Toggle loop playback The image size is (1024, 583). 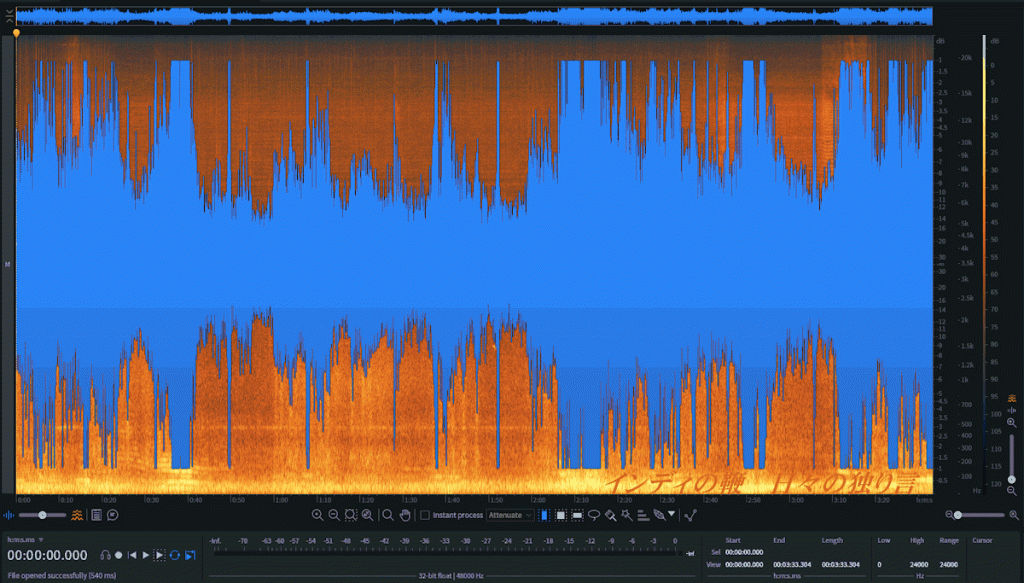[174, 554]
